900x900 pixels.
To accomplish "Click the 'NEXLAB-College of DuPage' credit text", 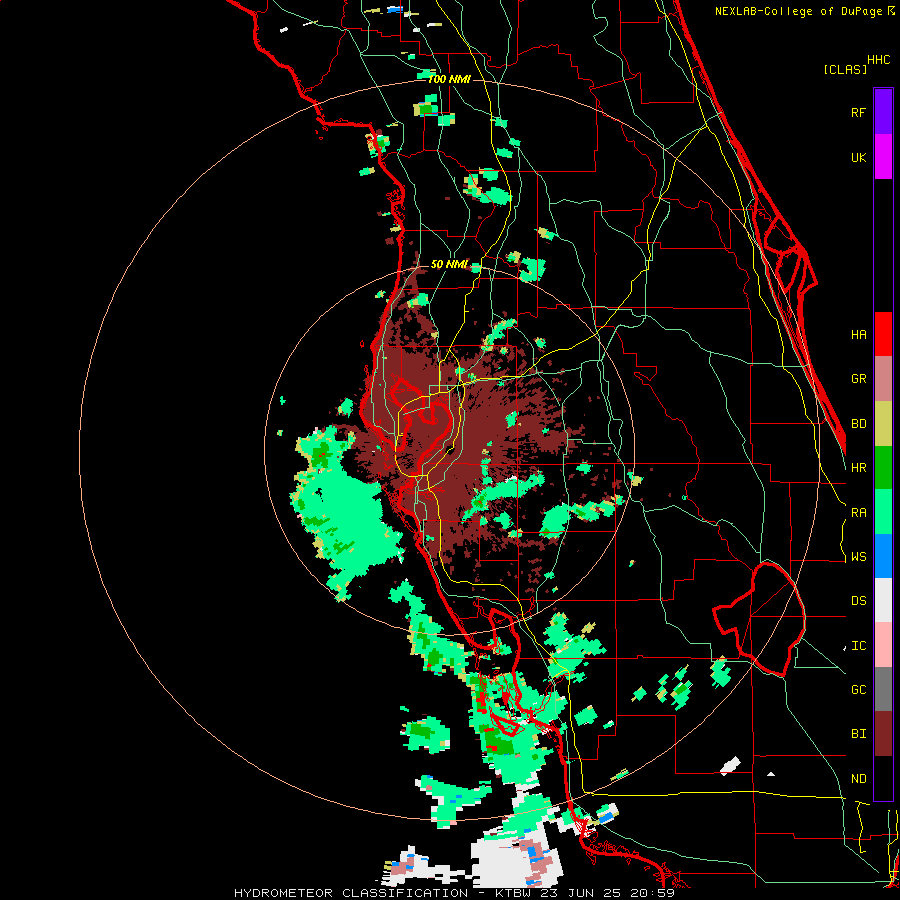I will tap(800, 11).
